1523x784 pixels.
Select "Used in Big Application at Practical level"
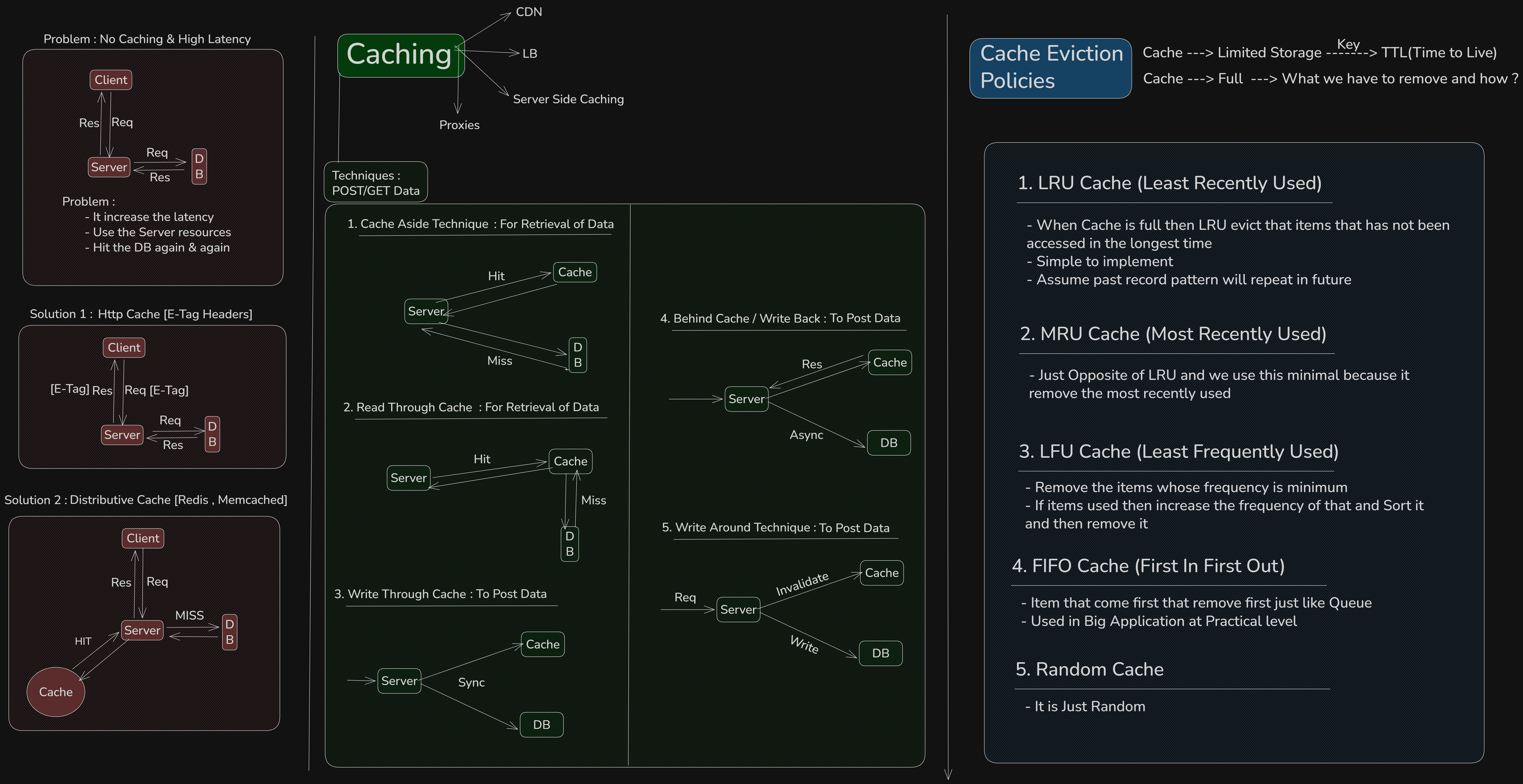point(1159,622)
